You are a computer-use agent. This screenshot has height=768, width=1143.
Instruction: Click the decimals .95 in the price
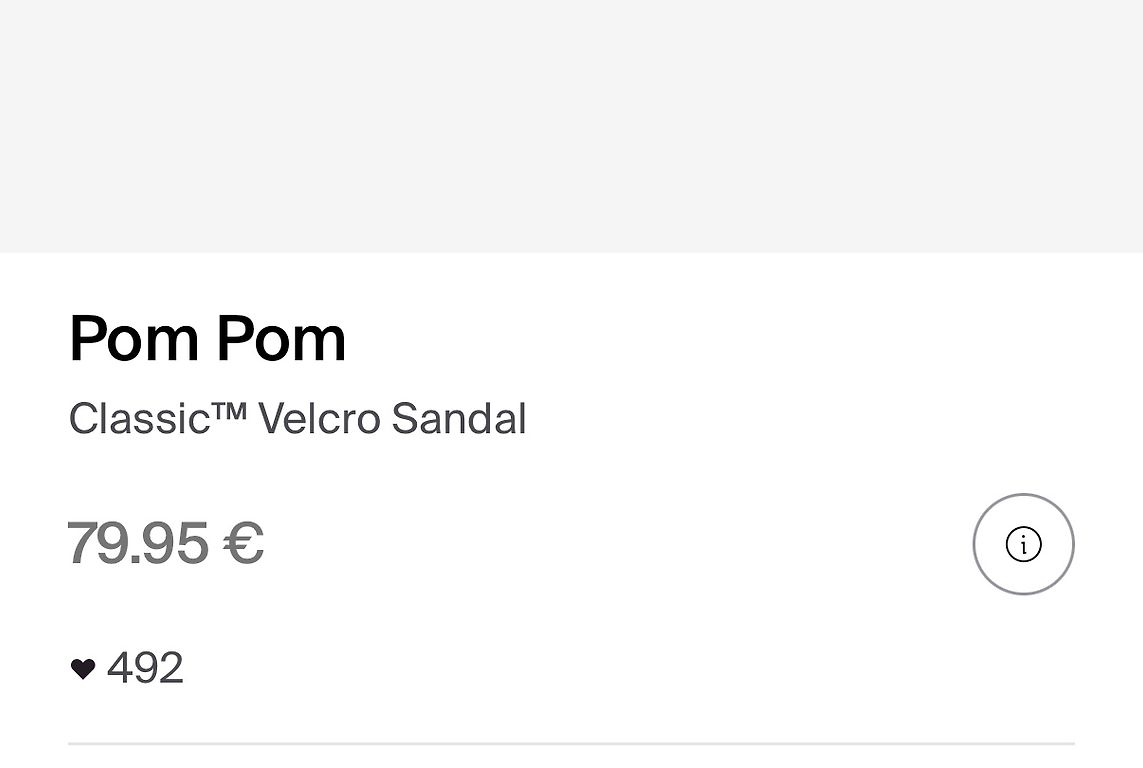172,543
